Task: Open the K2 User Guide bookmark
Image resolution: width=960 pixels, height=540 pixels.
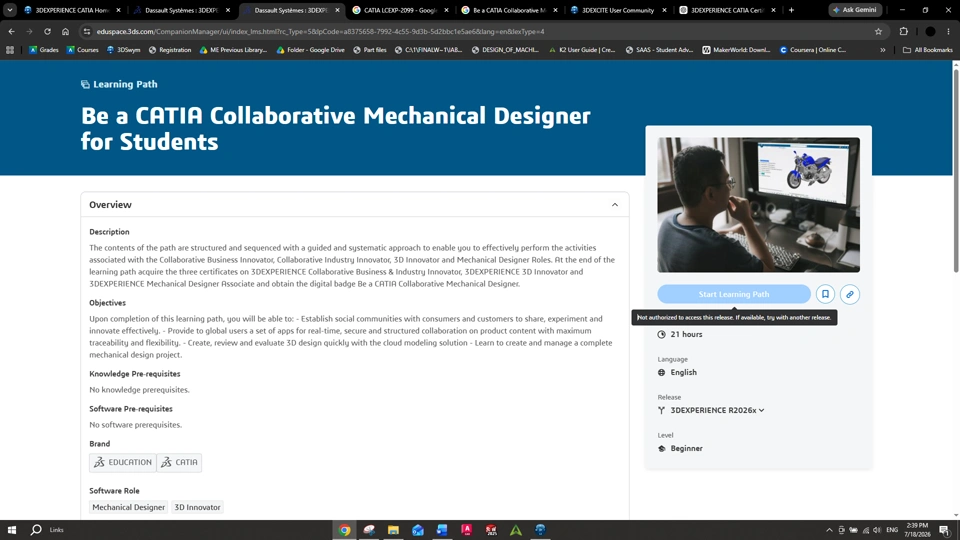Action: coord(582,50)
